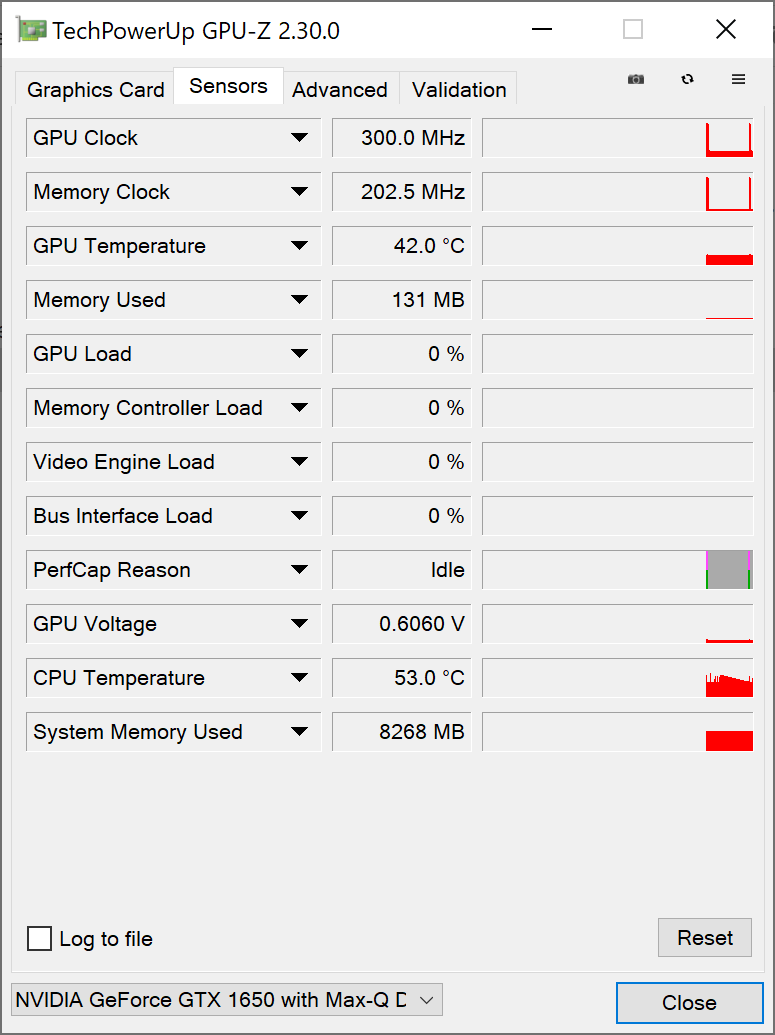
Task: Expand the CPU Temperature sensor dropdown
Action: click(299, 678)
